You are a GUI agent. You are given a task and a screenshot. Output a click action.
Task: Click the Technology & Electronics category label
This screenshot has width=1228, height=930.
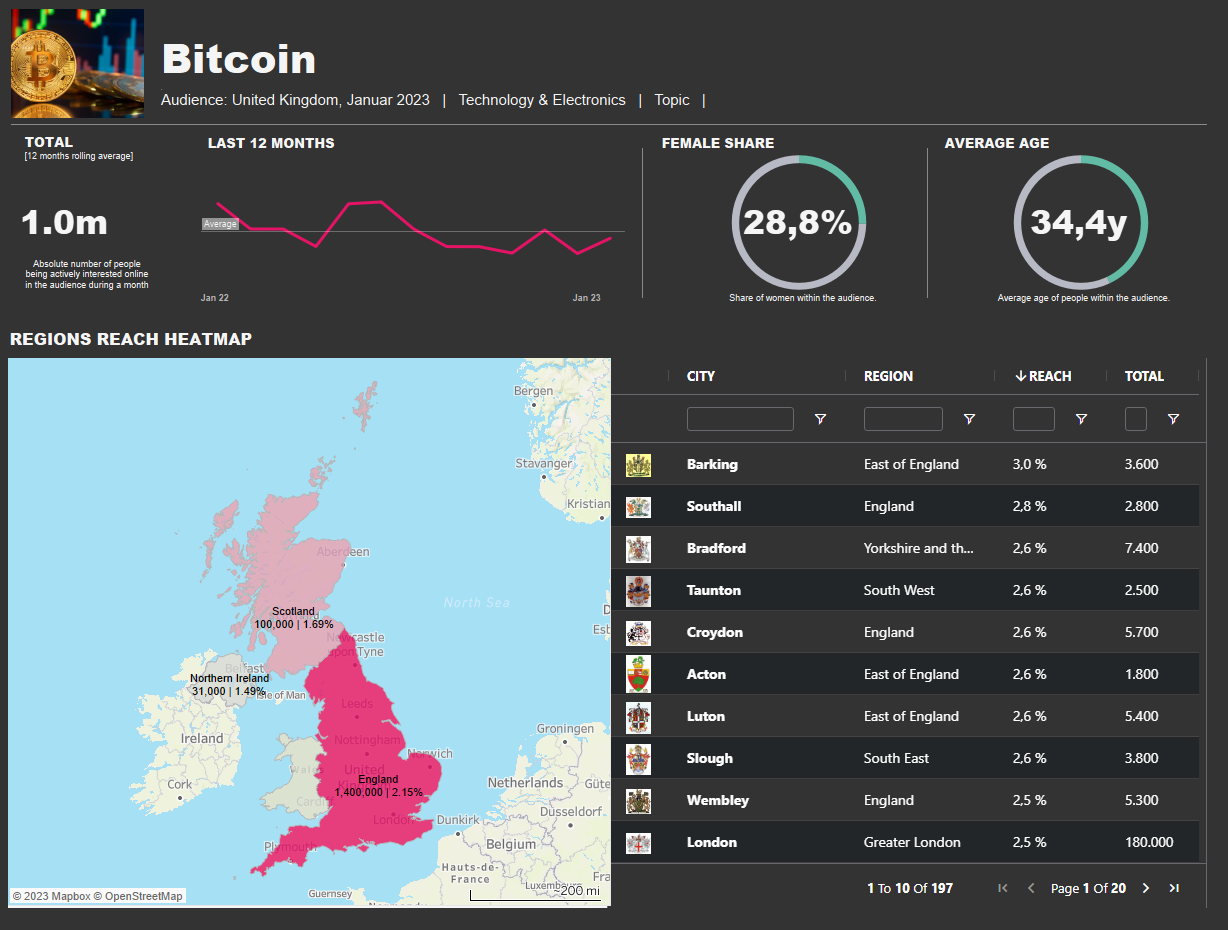(542, 100)
